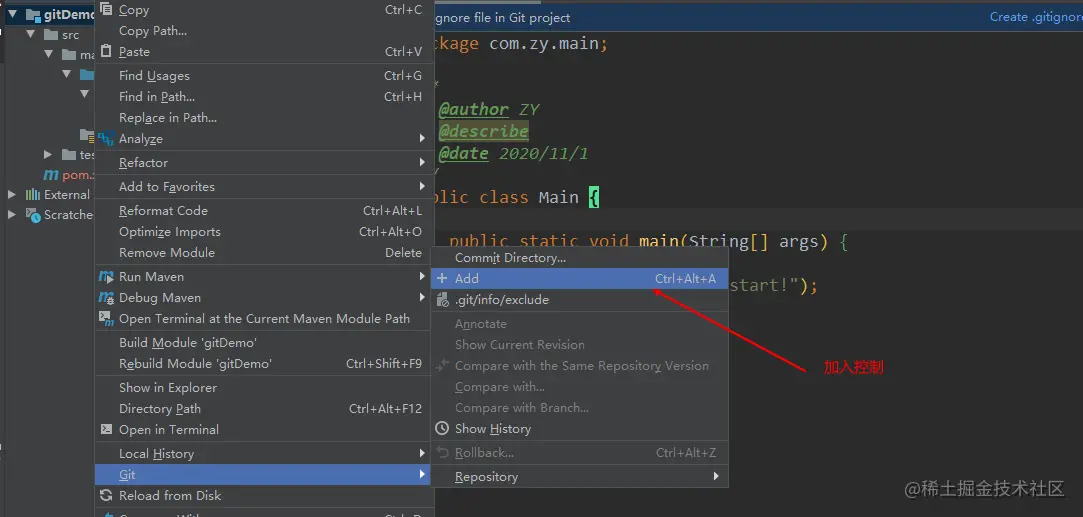Select Copy Path... menu entry
Screen dimensions: 1083x517
(264, 30)
